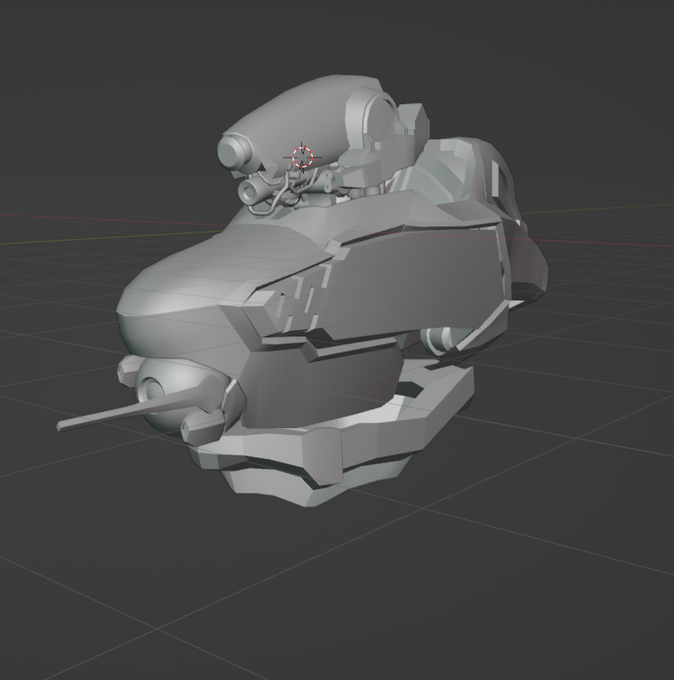Select the large cylindrical lens on the top pod
The image size is (674, 680).
coord(234,151)
